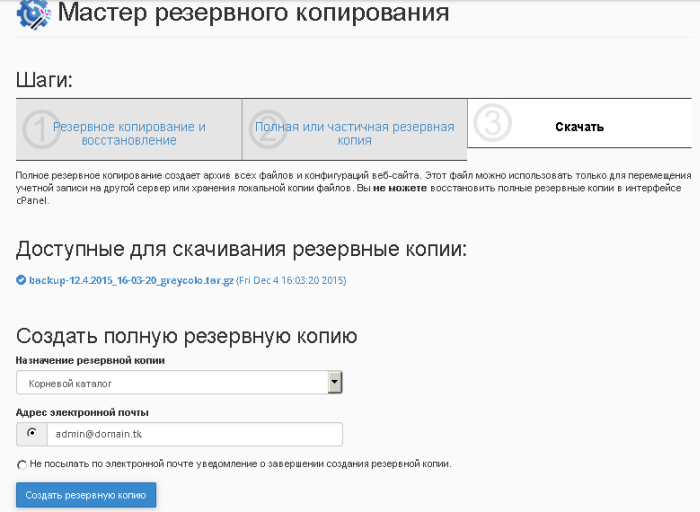Screen dimensions: 700x512
Task: Click the 'Шаги:' heading
Action: pos(44,80)
